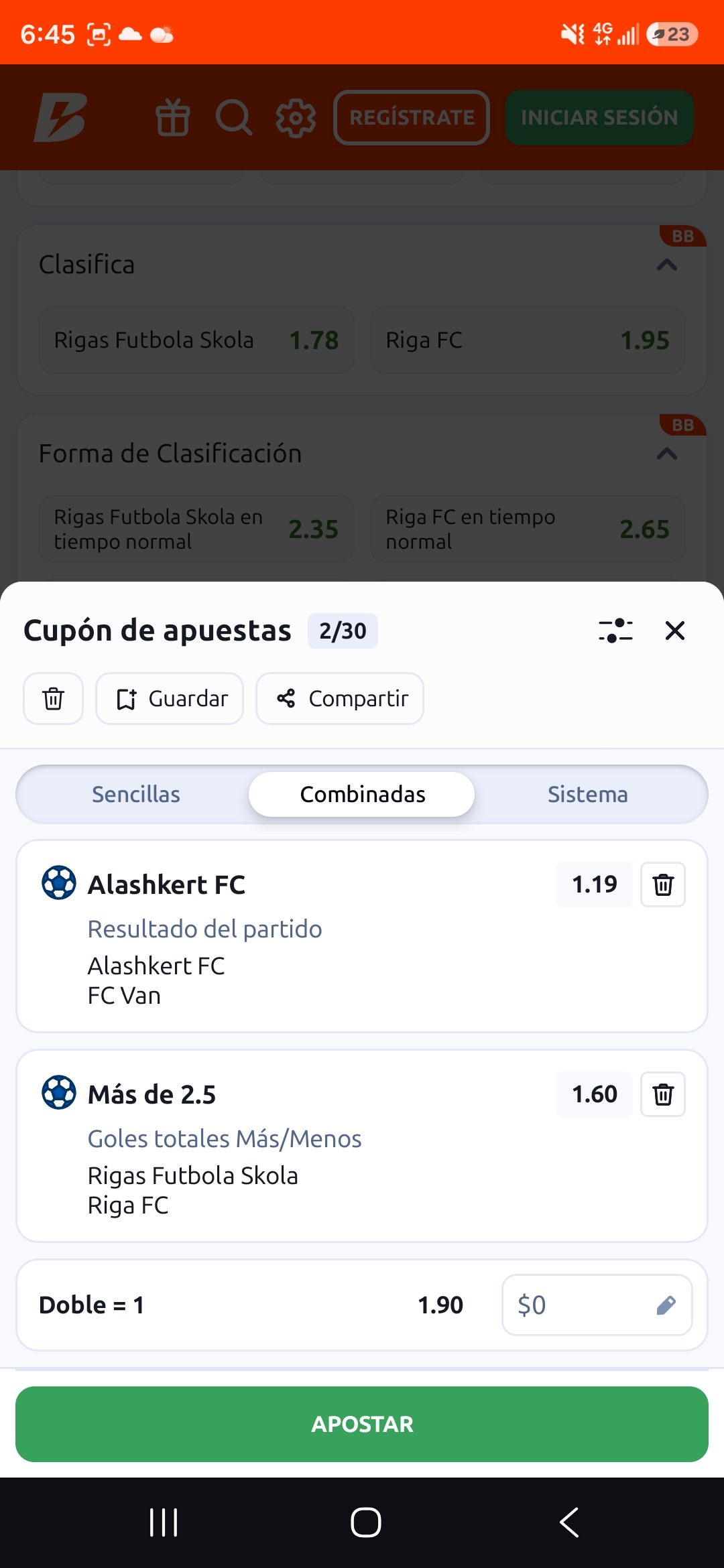The height and width of the screenshot is (1568, 724).
Task: Close the Cupón de apuestas panel
Action: [674, 631]
